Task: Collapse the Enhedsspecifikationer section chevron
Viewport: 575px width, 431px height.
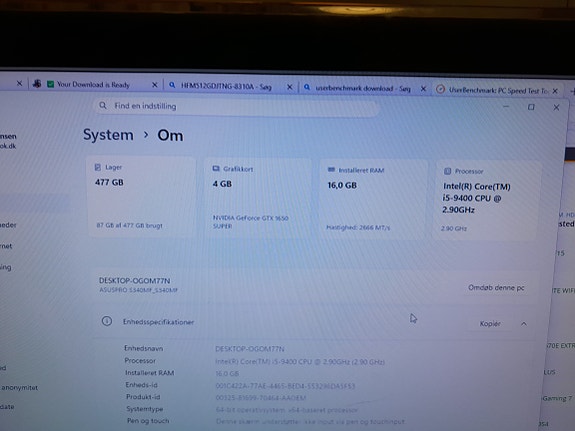Action: point(524,324)
